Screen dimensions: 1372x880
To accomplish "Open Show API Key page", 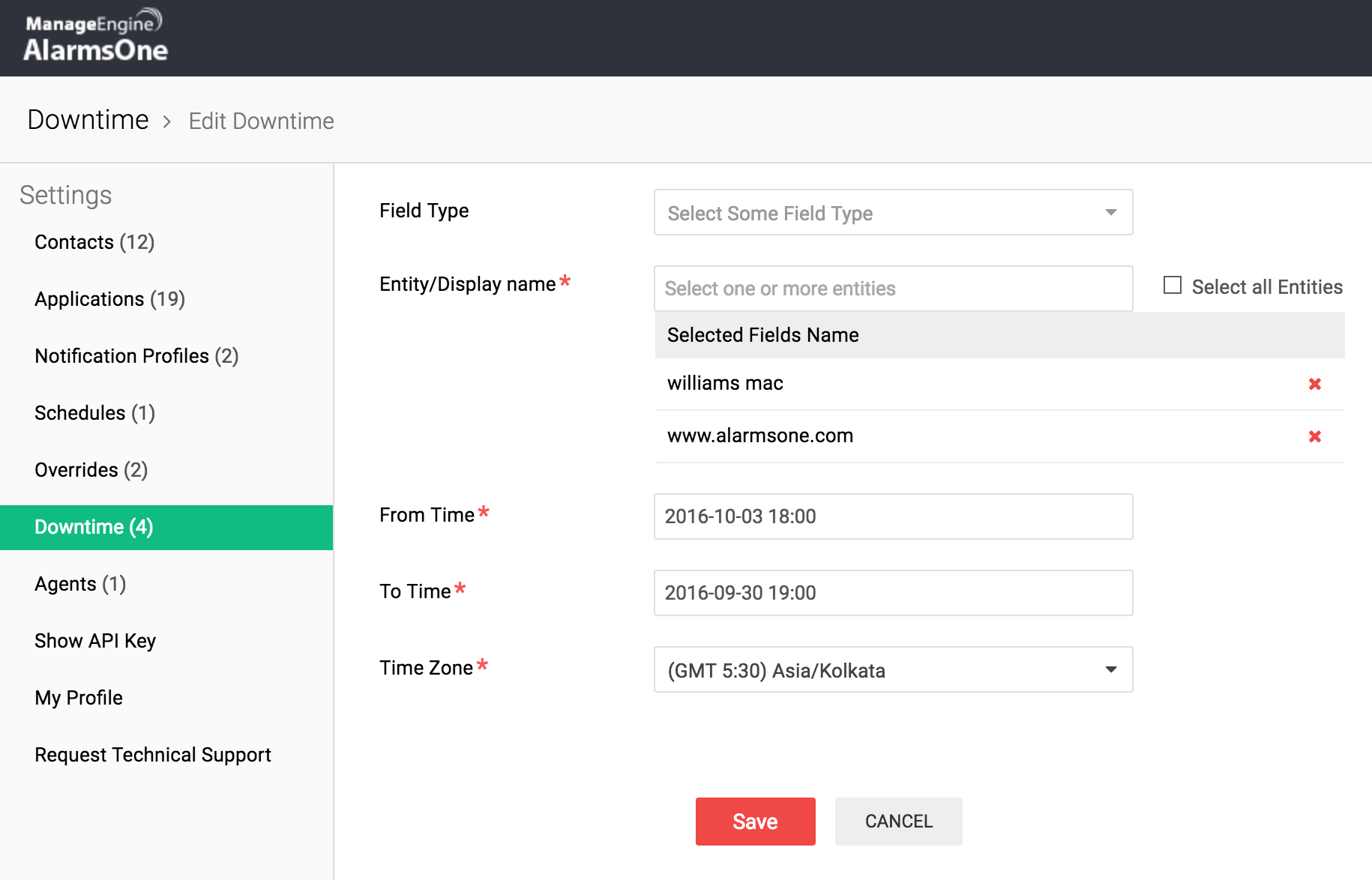I will pos(95,641).
